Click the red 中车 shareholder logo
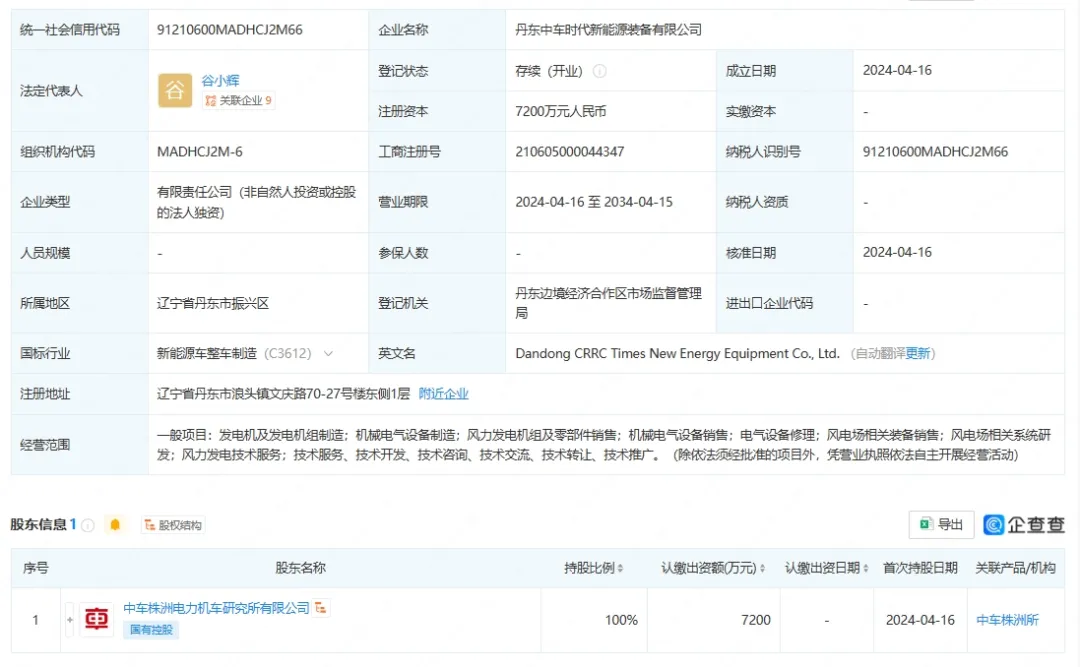This screenshot has width=1080, height=667. [x=97, y=620]
